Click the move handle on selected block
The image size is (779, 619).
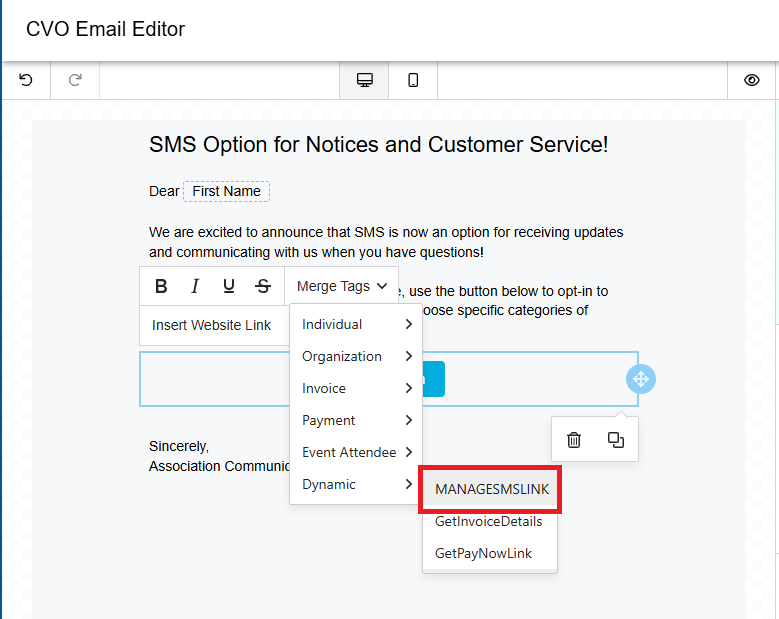641,379
